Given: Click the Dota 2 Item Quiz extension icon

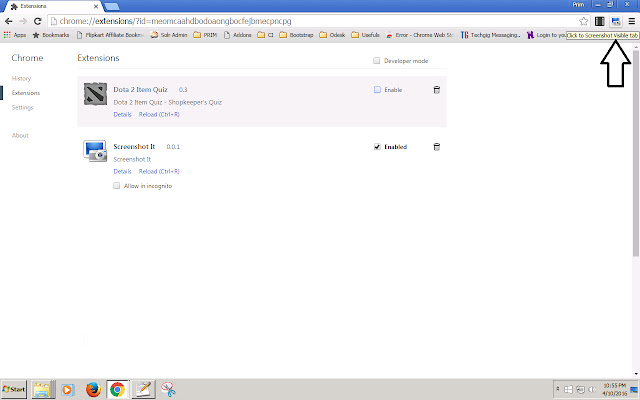Looking at the screenshot, I should pyautogui.click(x=95, y=94).
